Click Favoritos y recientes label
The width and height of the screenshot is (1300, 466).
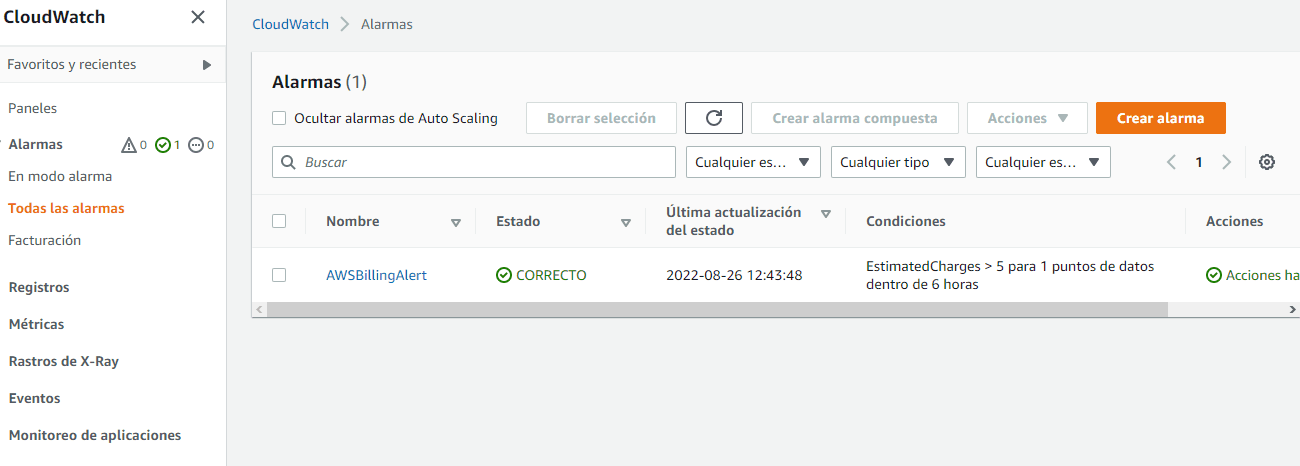(72, 64)
